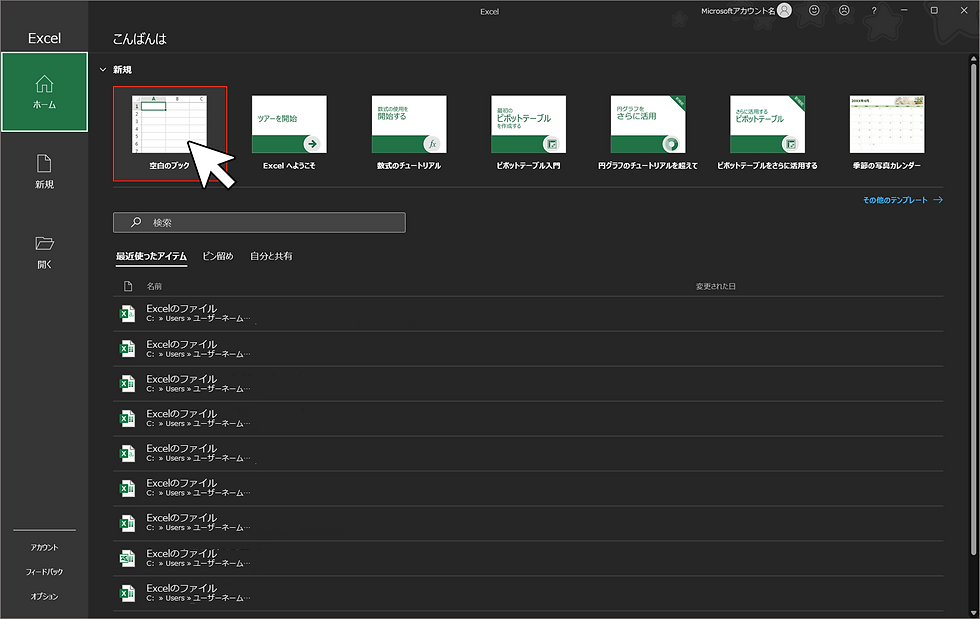Send negative feedback with frown face icon
Viewport: 980px width, 619px height.
pyautogui.click(x=844, y=11)
